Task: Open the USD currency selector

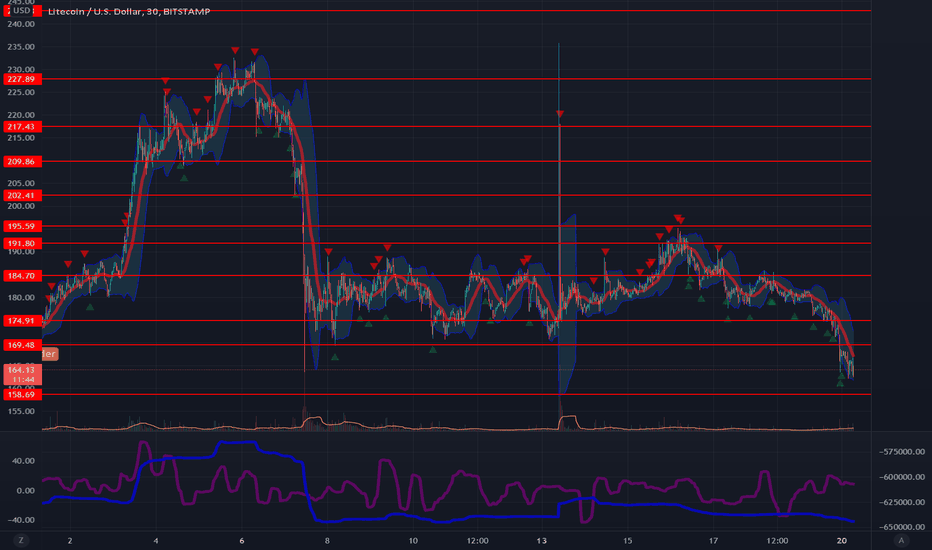Action: 22,11
